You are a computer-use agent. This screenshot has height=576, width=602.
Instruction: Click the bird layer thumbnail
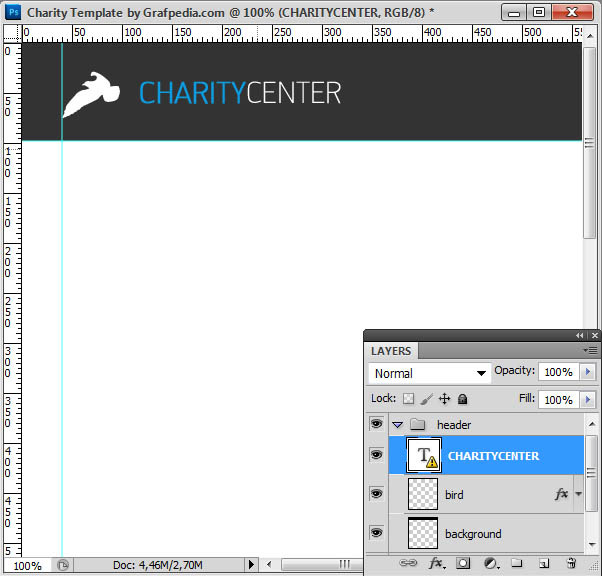coord(423,494)
